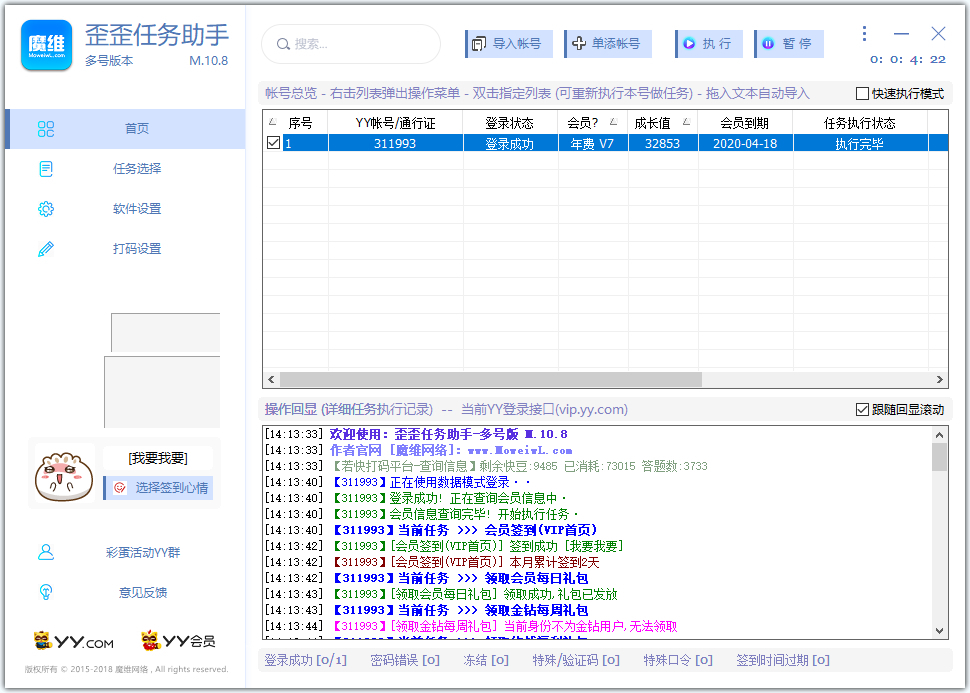The image size is (970, 693).
Task: Click the 登录状态 column header
Action: click(x=510, y=123)
